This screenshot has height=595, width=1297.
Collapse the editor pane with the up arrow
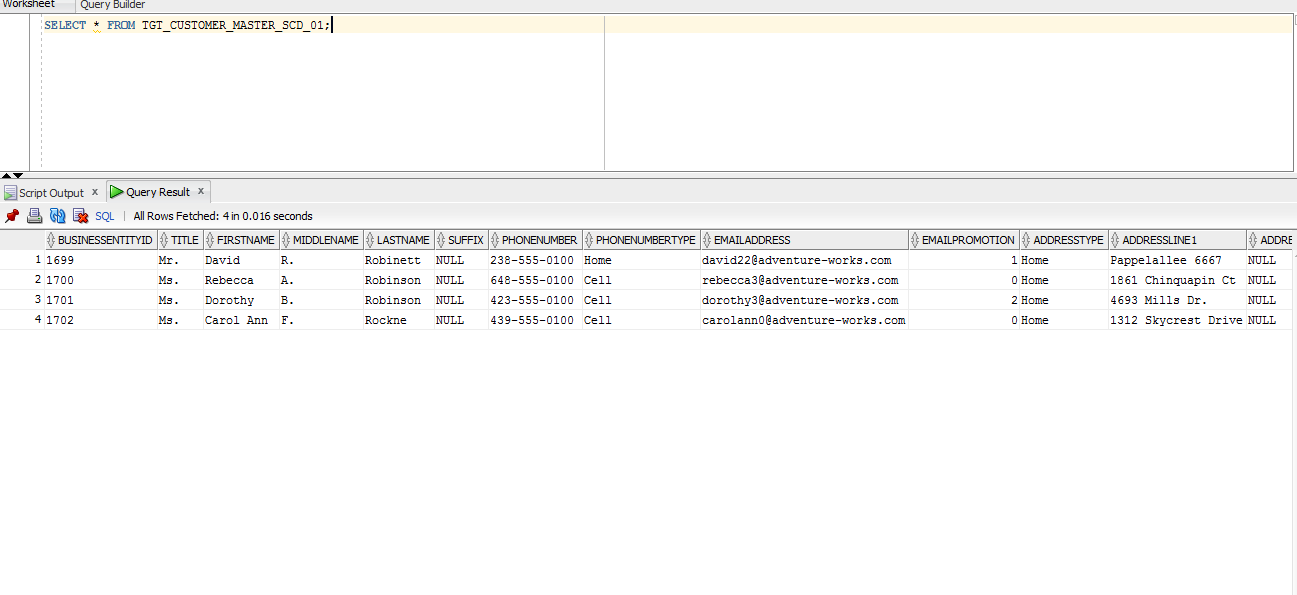(x=4, y=174)
